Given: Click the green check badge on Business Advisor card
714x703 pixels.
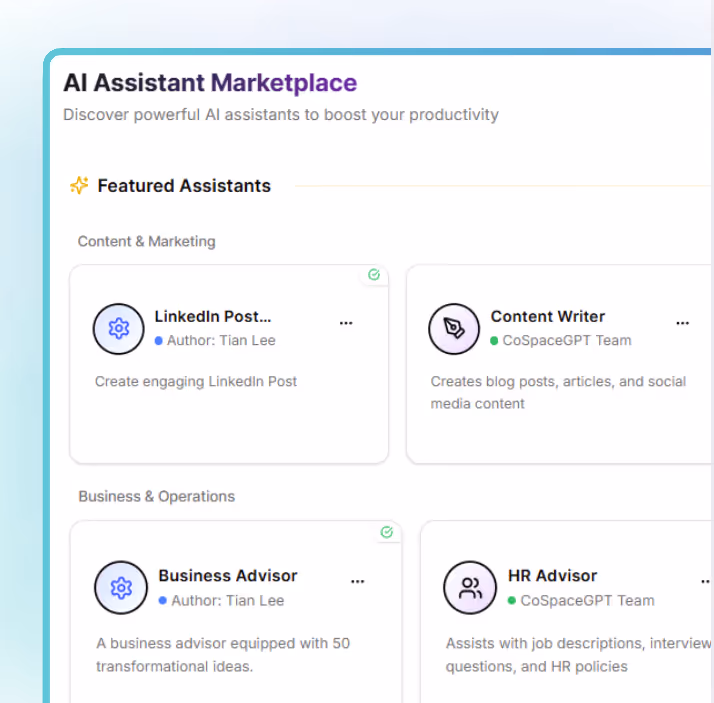Looking at the screenshot, I should point(387,532).
